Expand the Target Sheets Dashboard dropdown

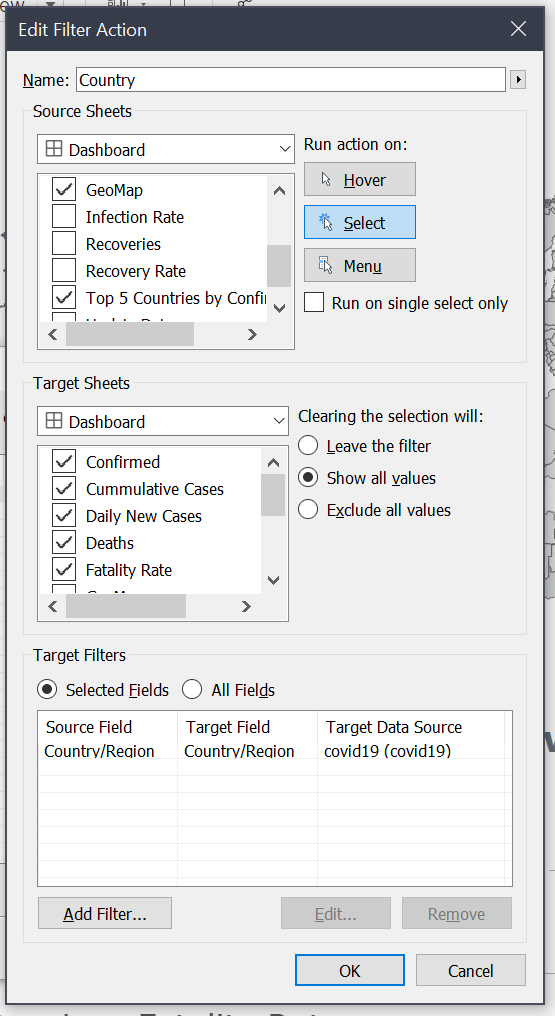(x=163, y=421)
